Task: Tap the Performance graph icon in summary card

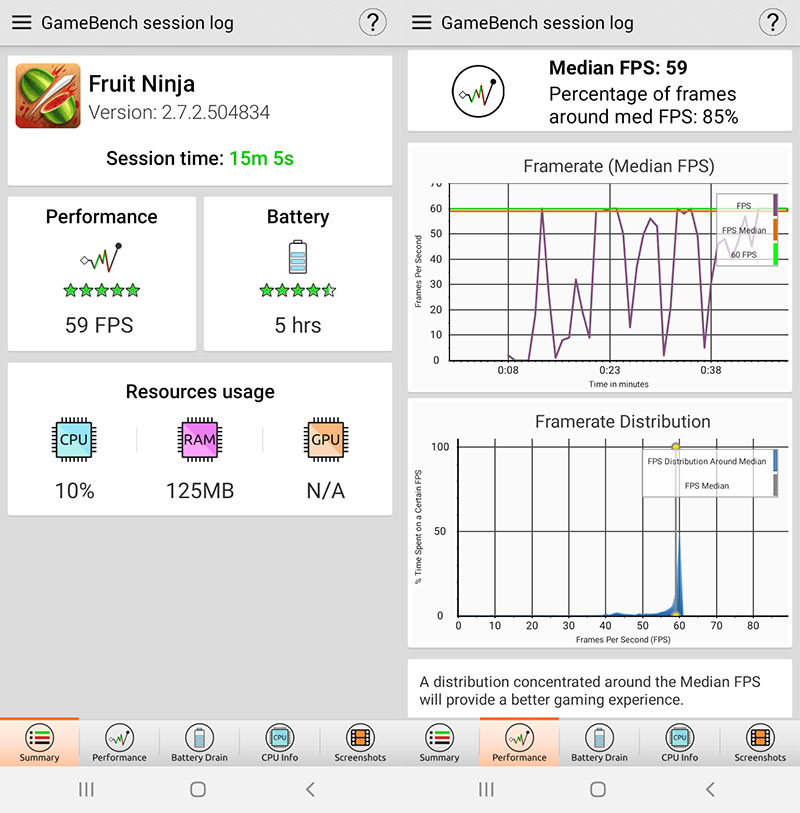Action: pos(101,258)
